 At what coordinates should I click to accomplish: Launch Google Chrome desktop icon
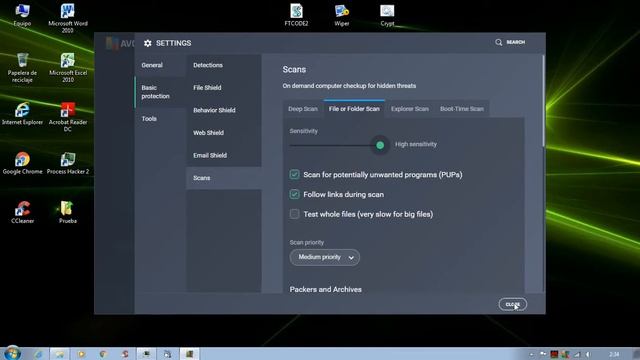[x=22, y=163]
